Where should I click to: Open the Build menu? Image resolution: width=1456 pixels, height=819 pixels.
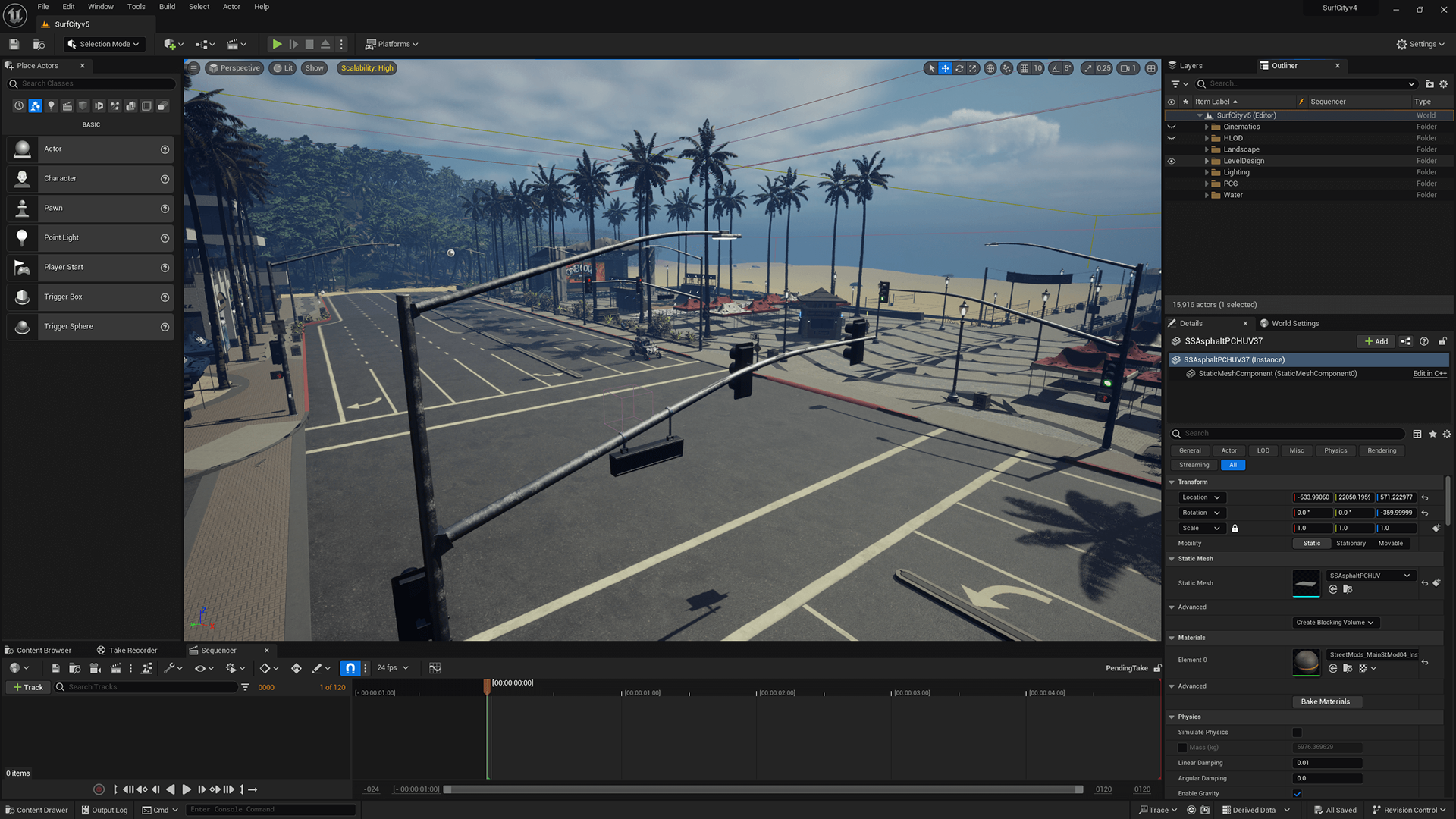(167, 7)
